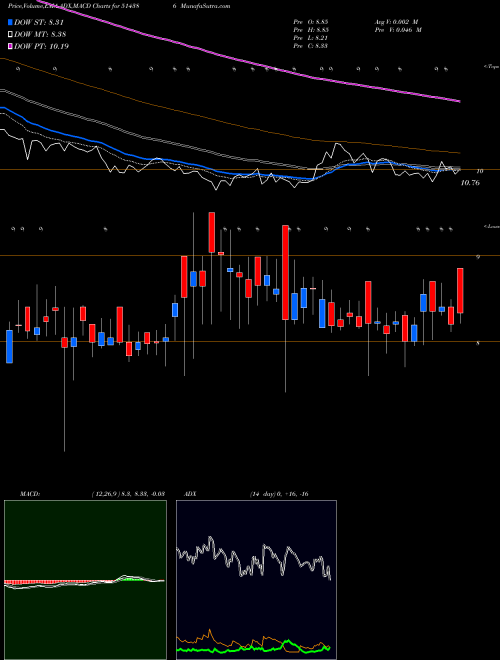
Task: Click the 'Pre O: 8.85' open value
Action: coord(311,22)
